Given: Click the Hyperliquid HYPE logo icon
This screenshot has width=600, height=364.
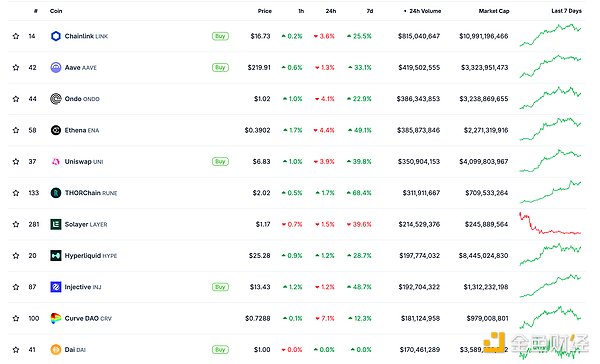Looking at the screenshot, I should 56,255.
